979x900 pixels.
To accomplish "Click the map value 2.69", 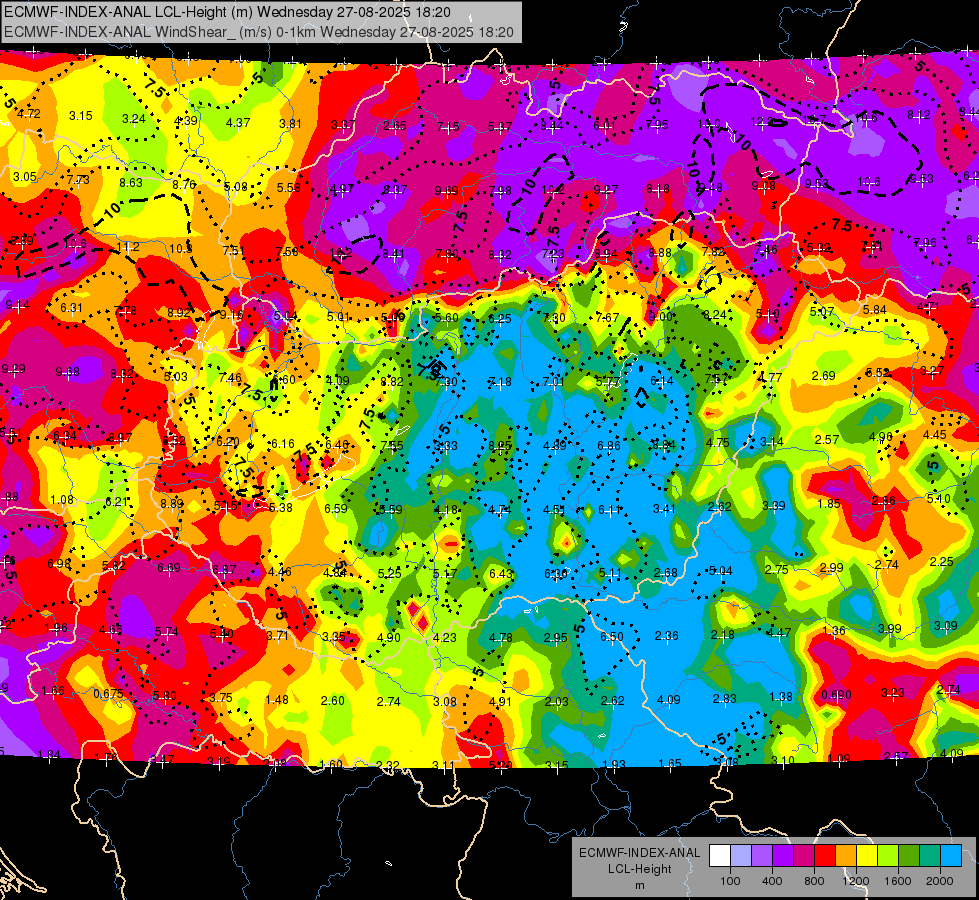I will point(824,375).
